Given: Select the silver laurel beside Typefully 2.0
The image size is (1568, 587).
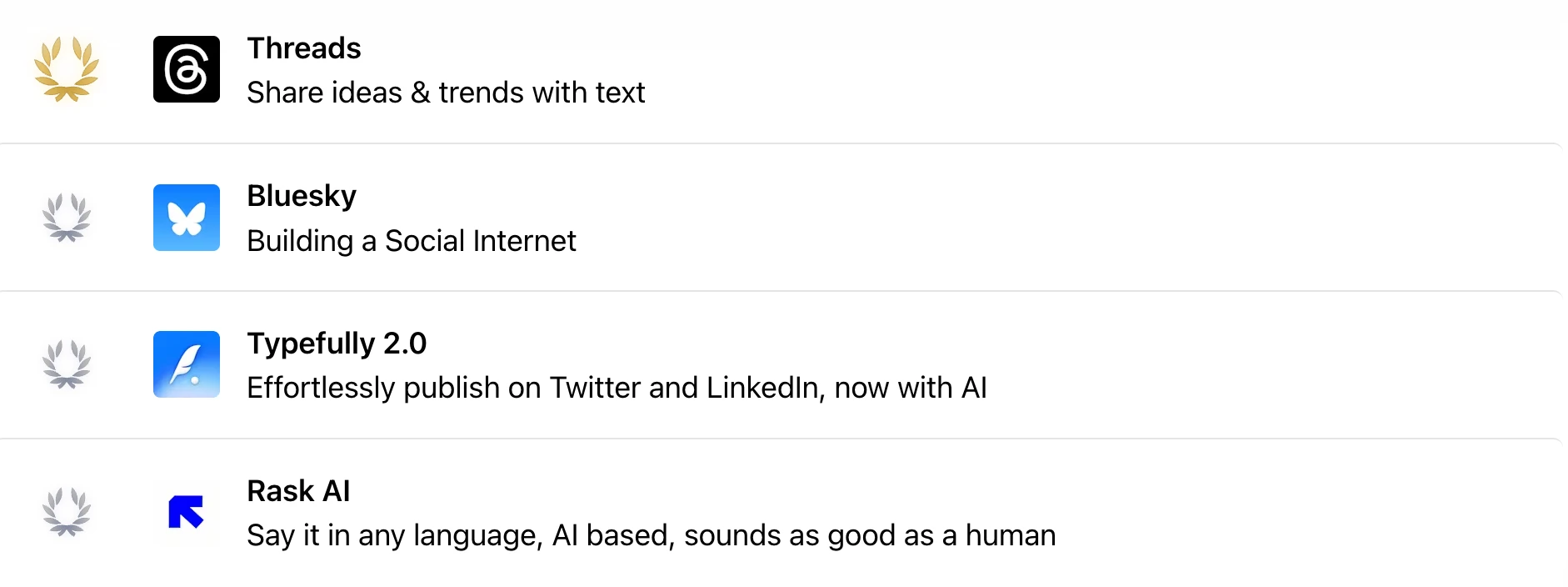Looking at the screenshot, I should pos(67,364).
